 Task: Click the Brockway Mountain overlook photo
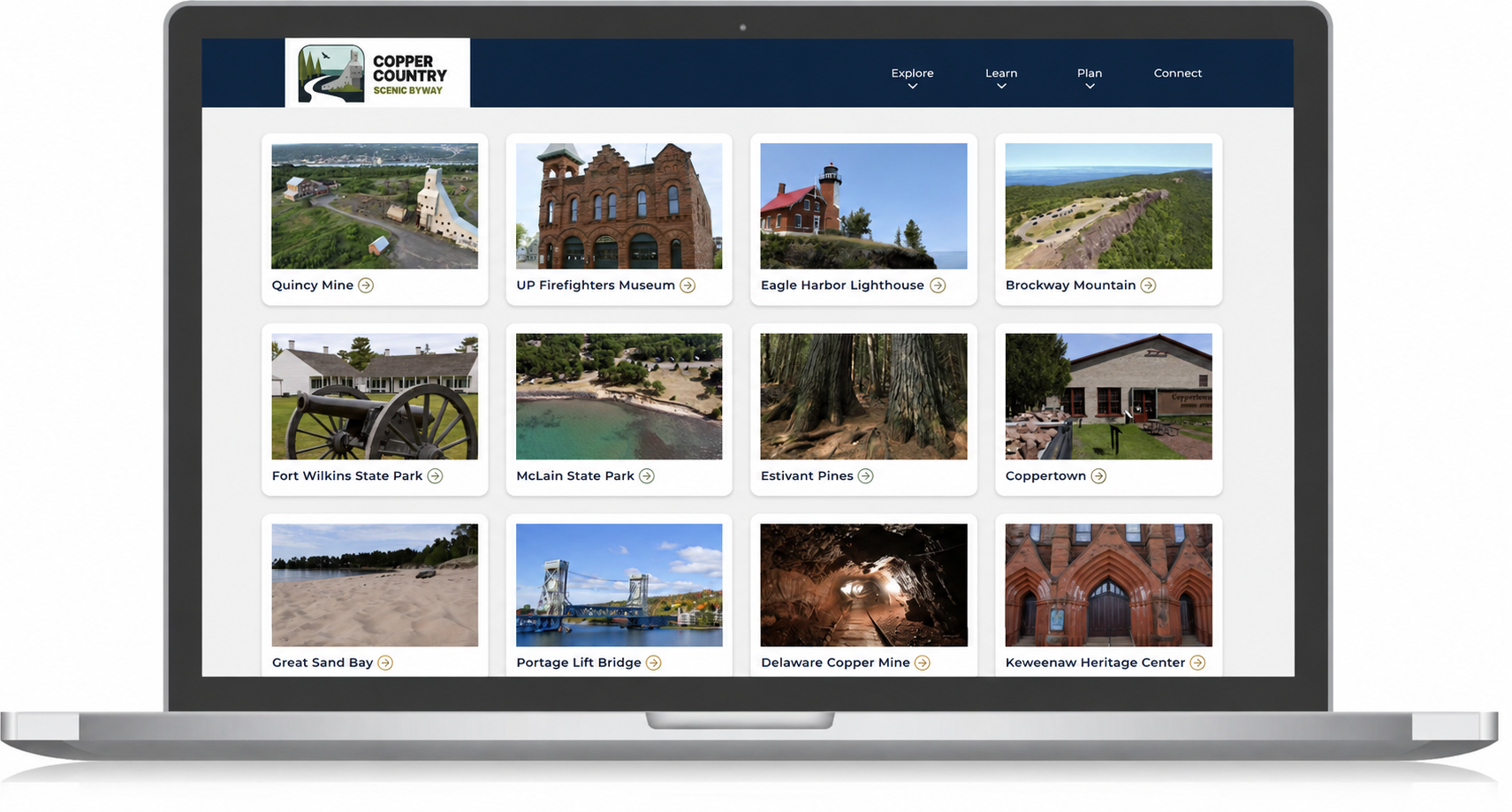pyautogui.click(x=1109, y=206)
